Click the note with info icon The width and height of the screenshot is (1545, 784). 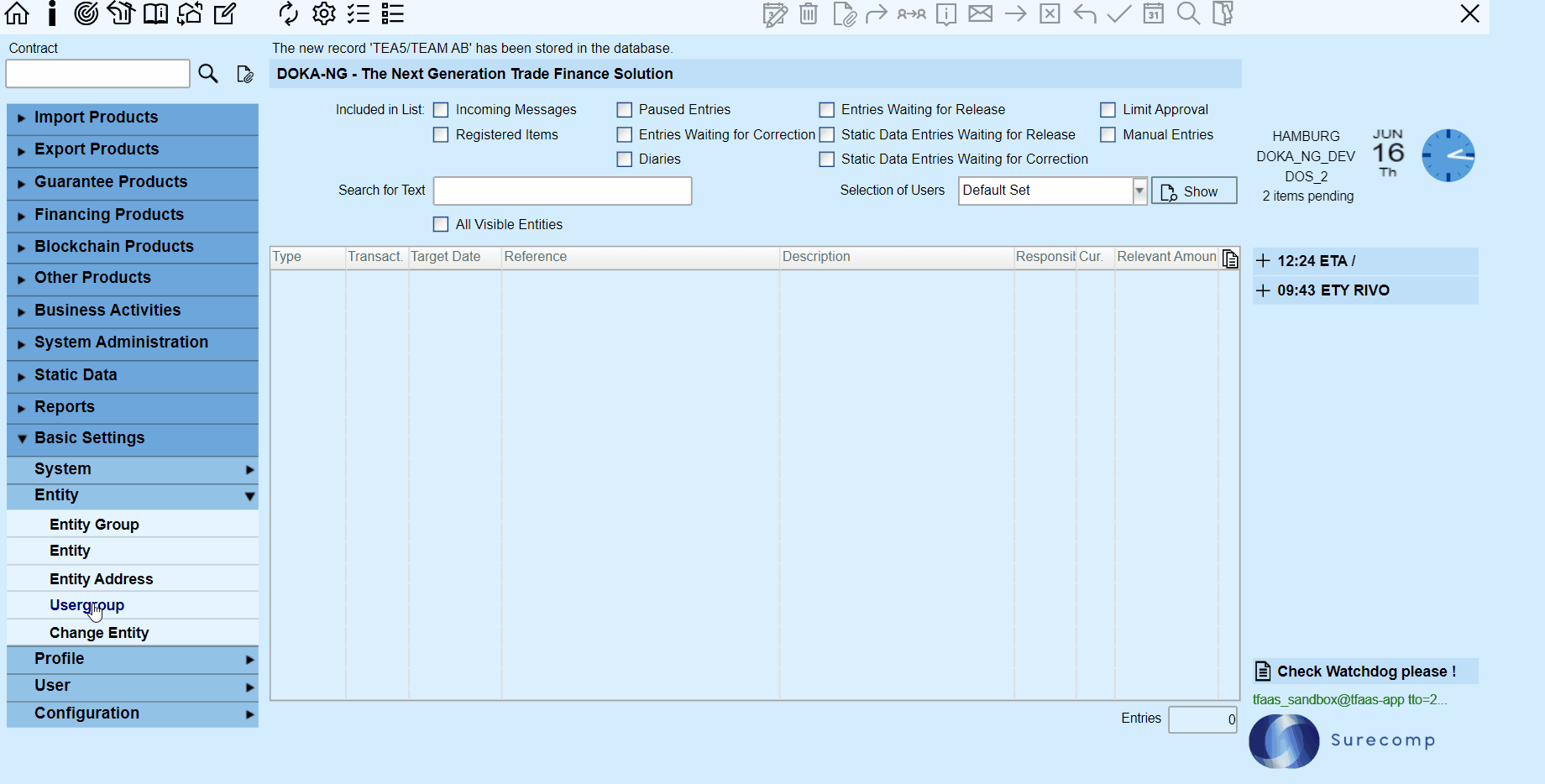(x=946, y=14)
